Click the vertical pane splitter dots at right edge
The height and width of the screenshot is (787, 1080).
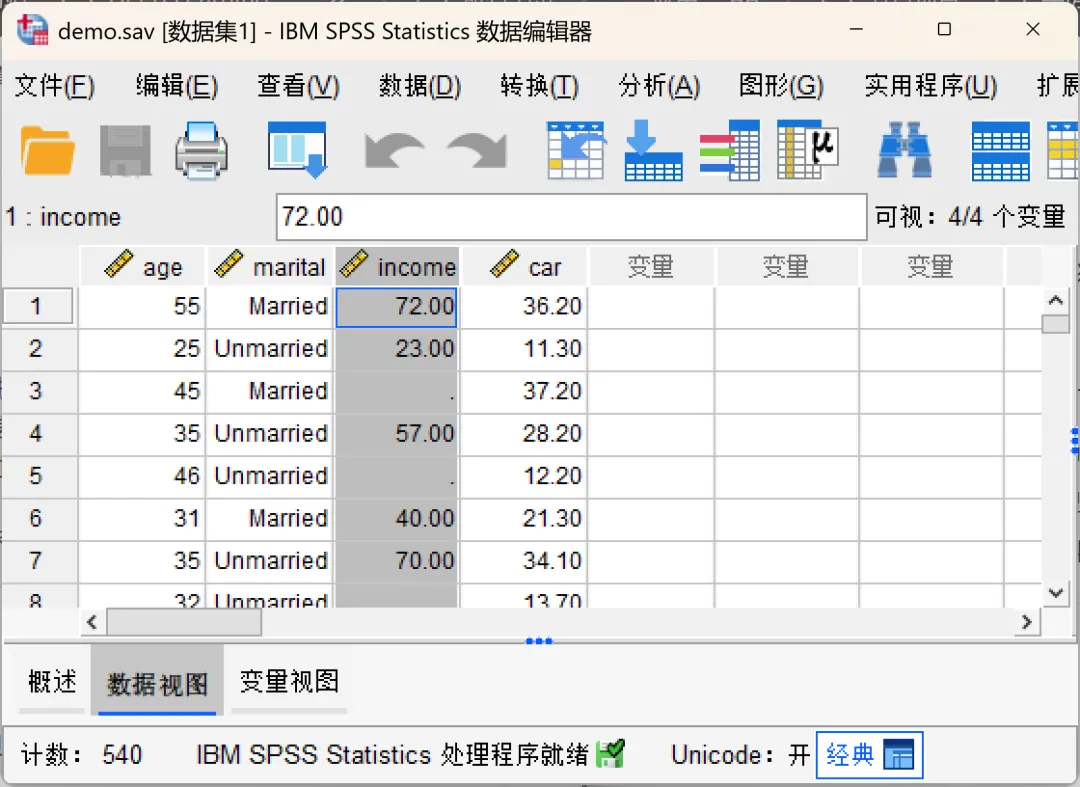pos(1074,441)
